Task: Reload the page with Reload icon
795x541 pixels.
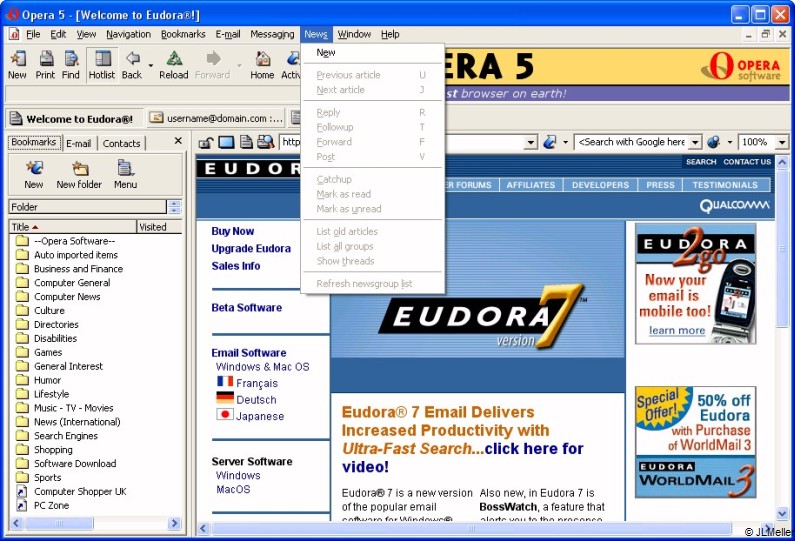Action: pos(174,64)
